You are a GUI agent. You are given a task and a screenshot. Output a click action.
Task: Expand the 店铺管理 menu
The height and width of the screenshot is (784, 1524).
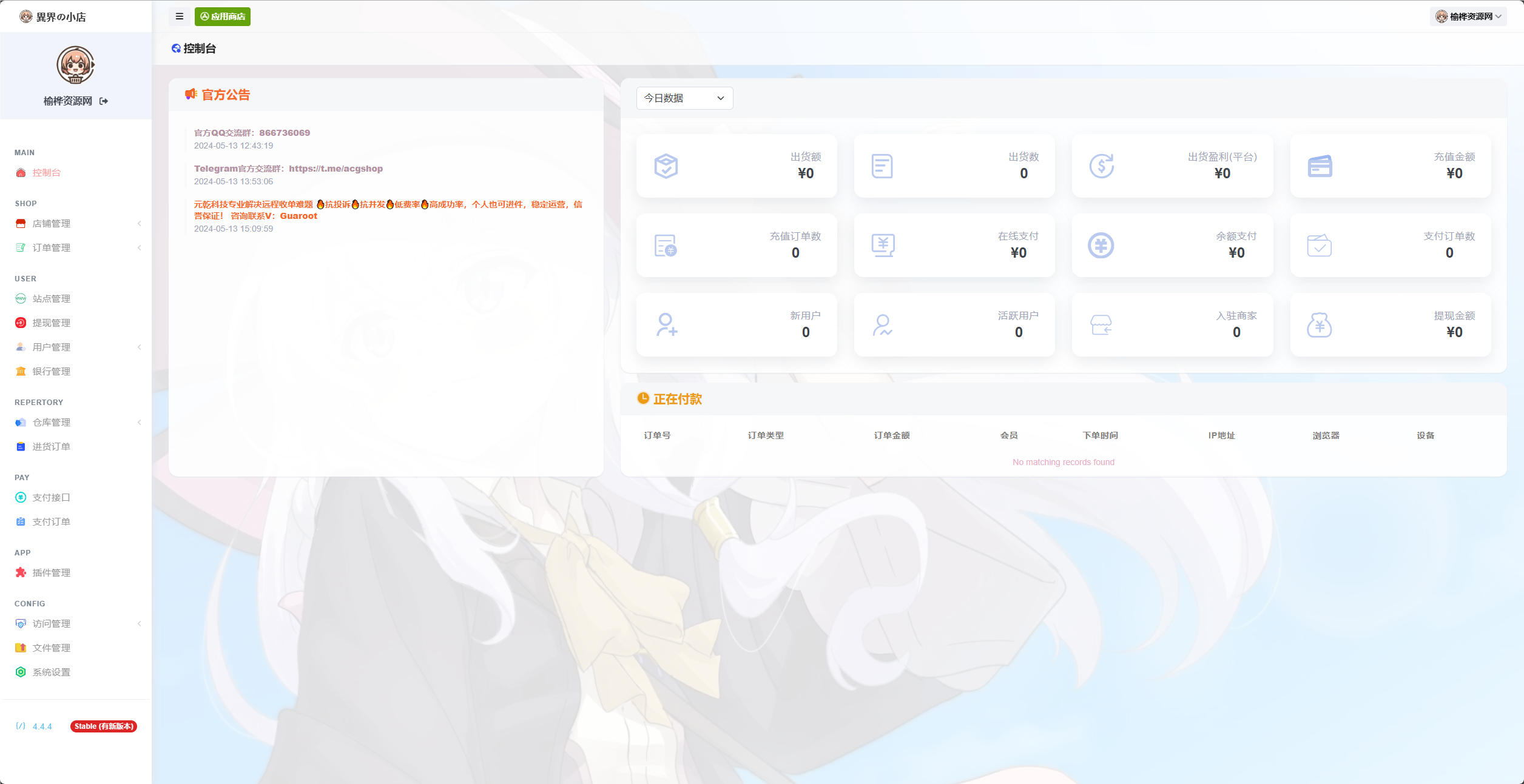pos(76,224)
